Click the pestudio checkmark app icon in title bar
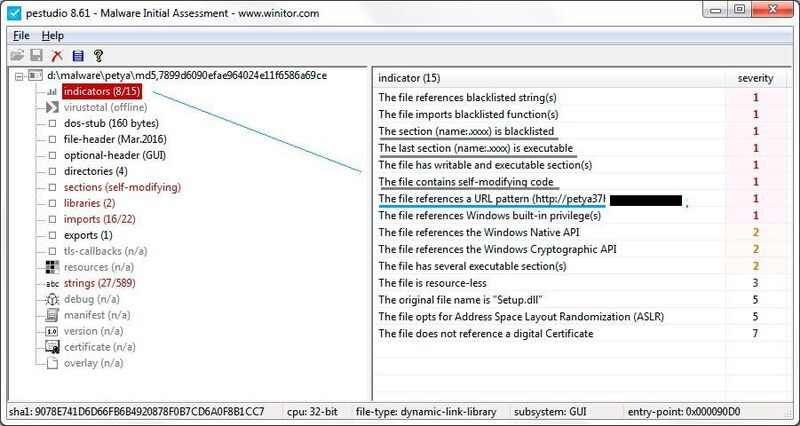The height and width of the screenshot is (426, 800). pyautogui.click(x=14, y=12)
